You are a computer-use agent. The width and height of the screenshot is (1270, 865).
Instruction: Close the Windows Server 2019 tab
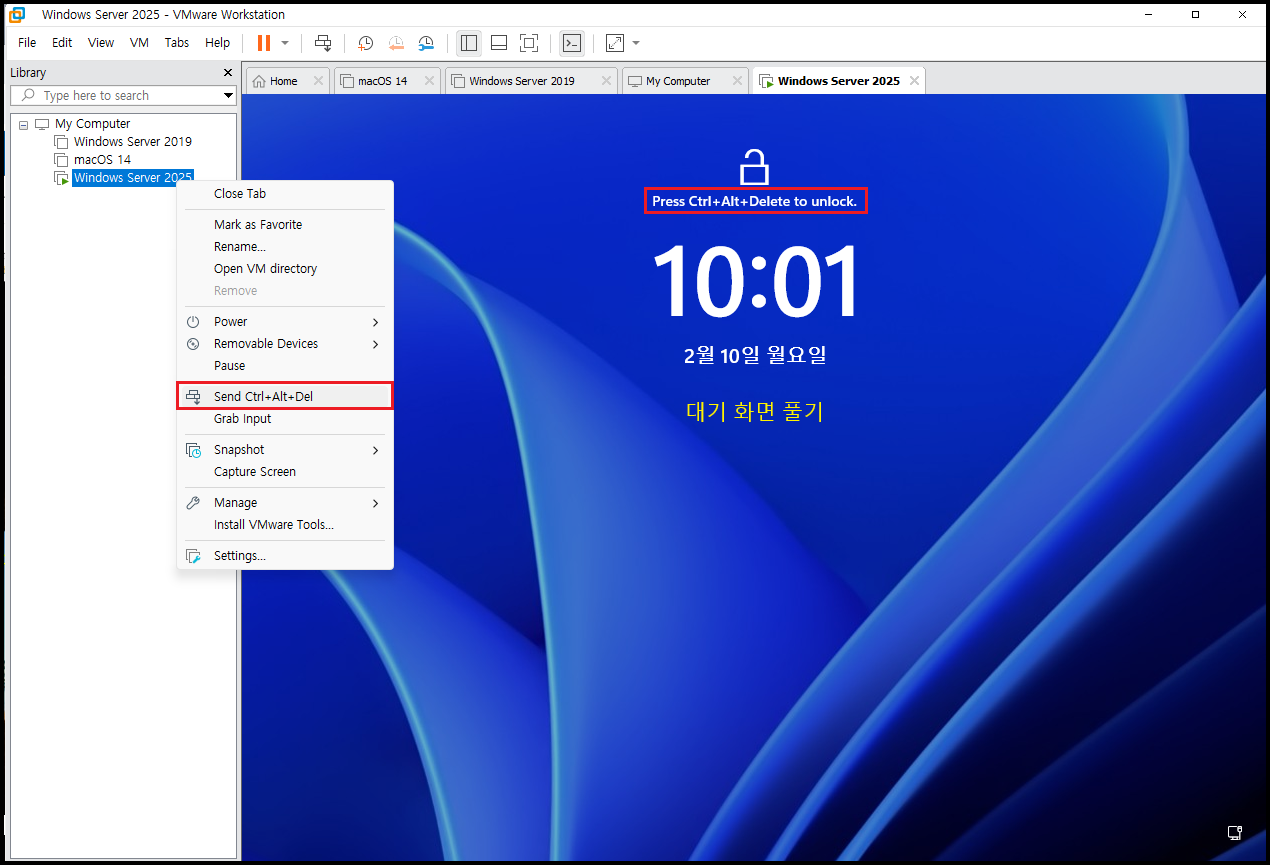(x=606, y=81)
